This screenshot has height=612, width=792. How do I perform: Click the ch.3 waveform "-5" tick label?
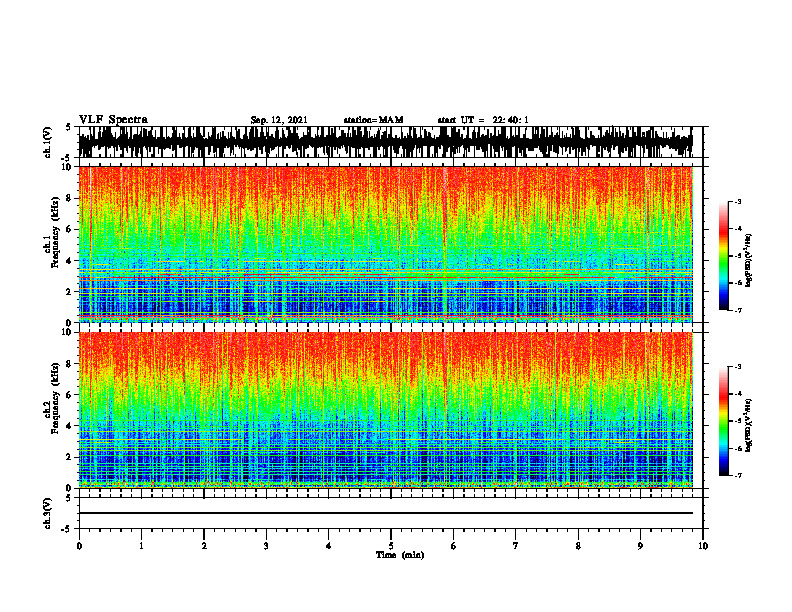tap(68, 529)
